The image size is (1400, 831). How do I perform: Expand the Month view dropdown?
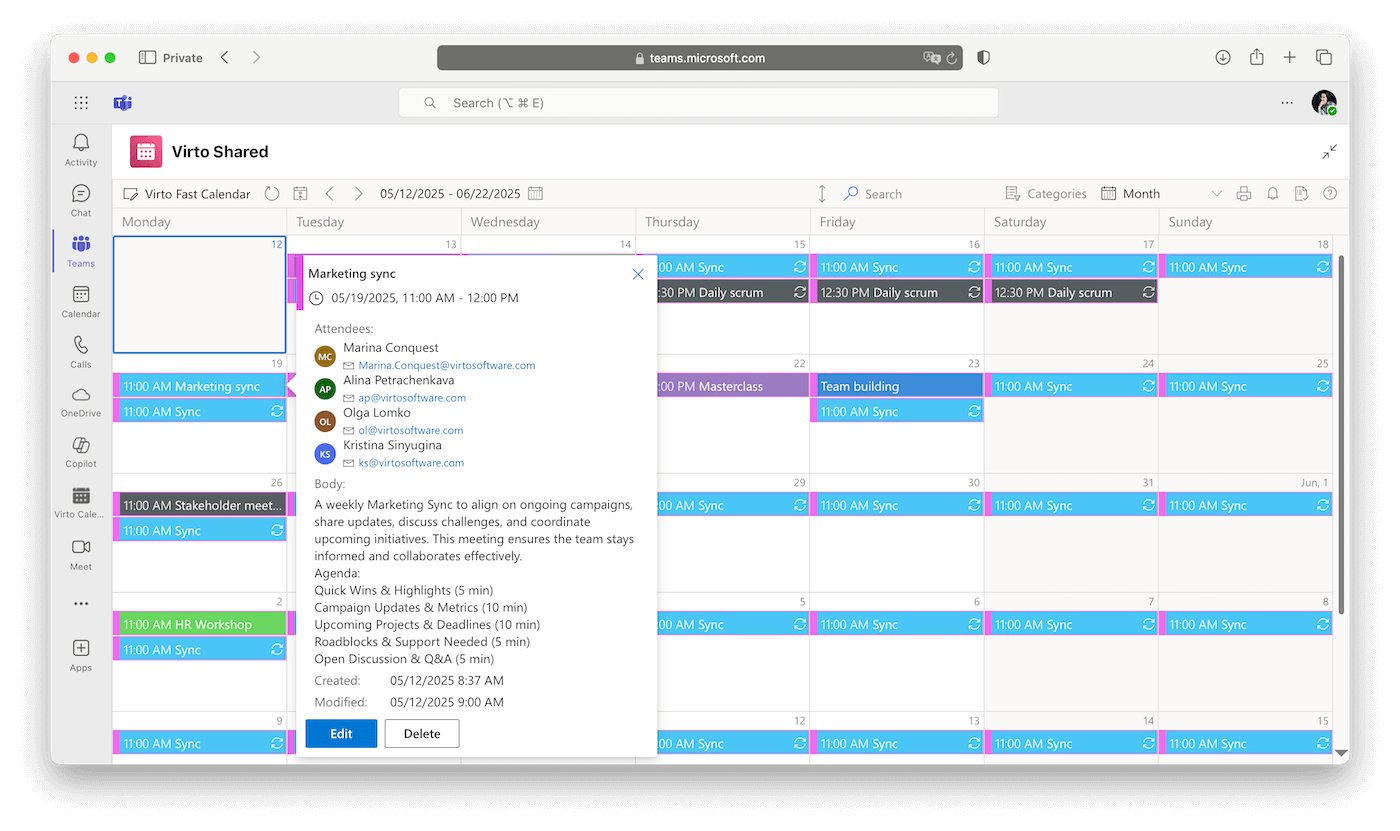[x=1217, y=193]
